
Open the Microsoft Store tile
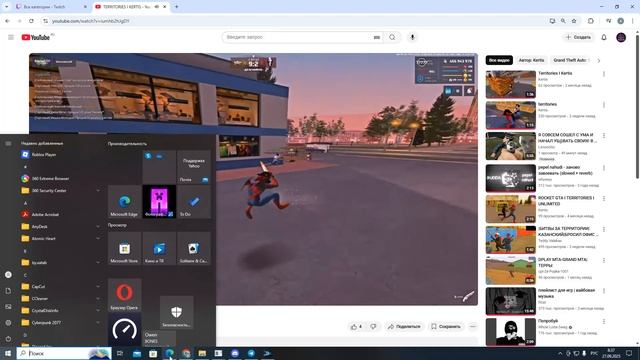(124, 249)
